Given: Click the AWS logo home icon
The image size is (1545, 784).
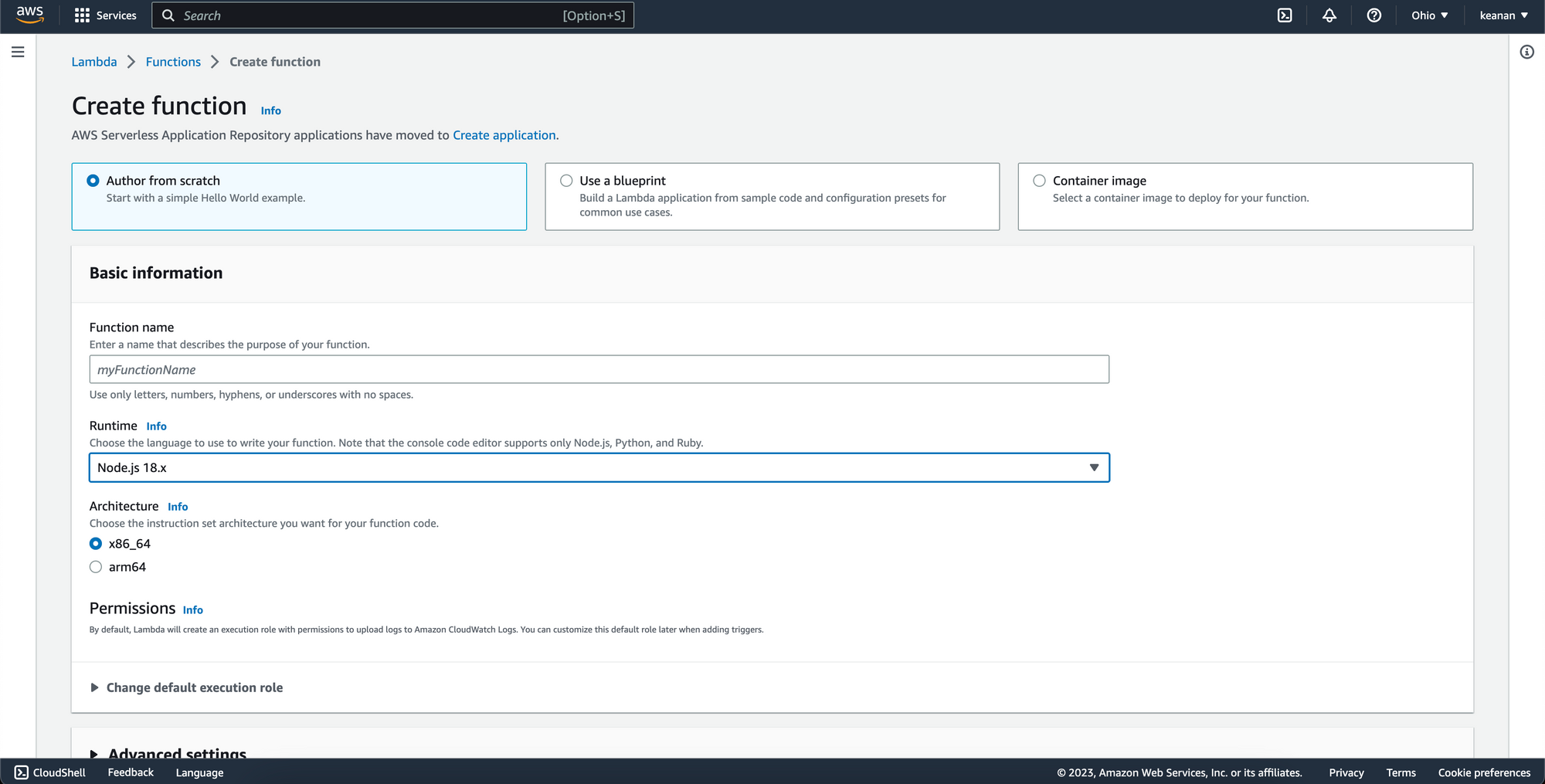Looking at the screenshot, I should [30, 15].
